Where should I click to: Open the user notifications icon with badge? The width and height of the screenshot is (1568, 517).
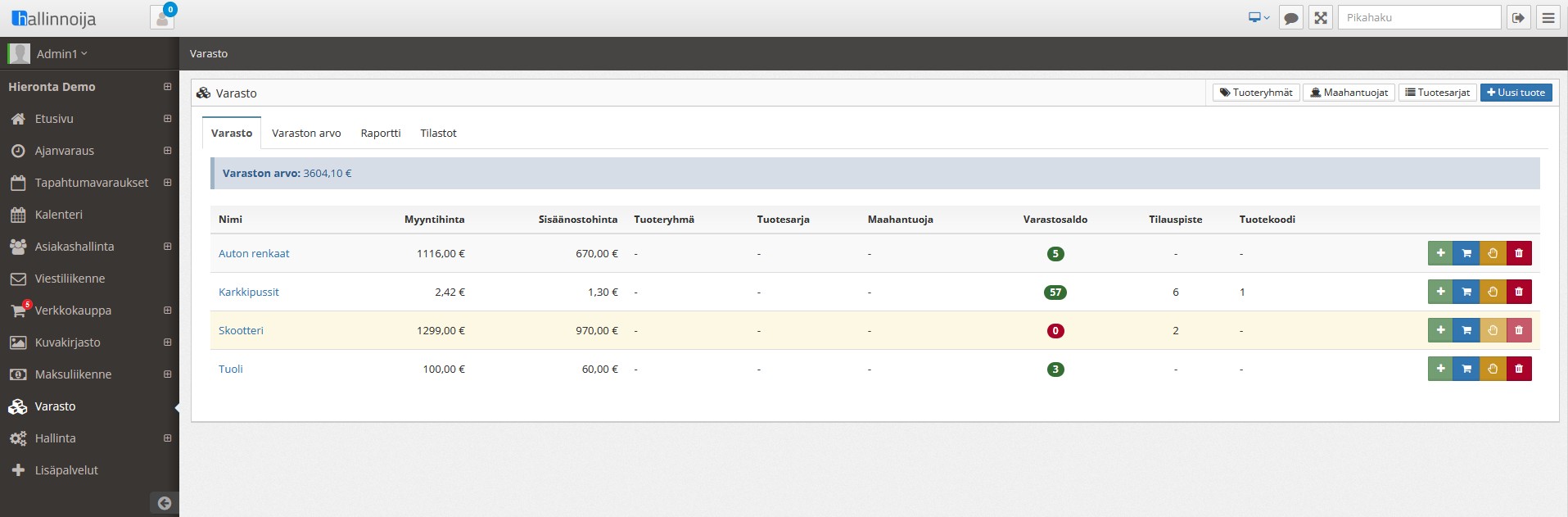(162, 17)
